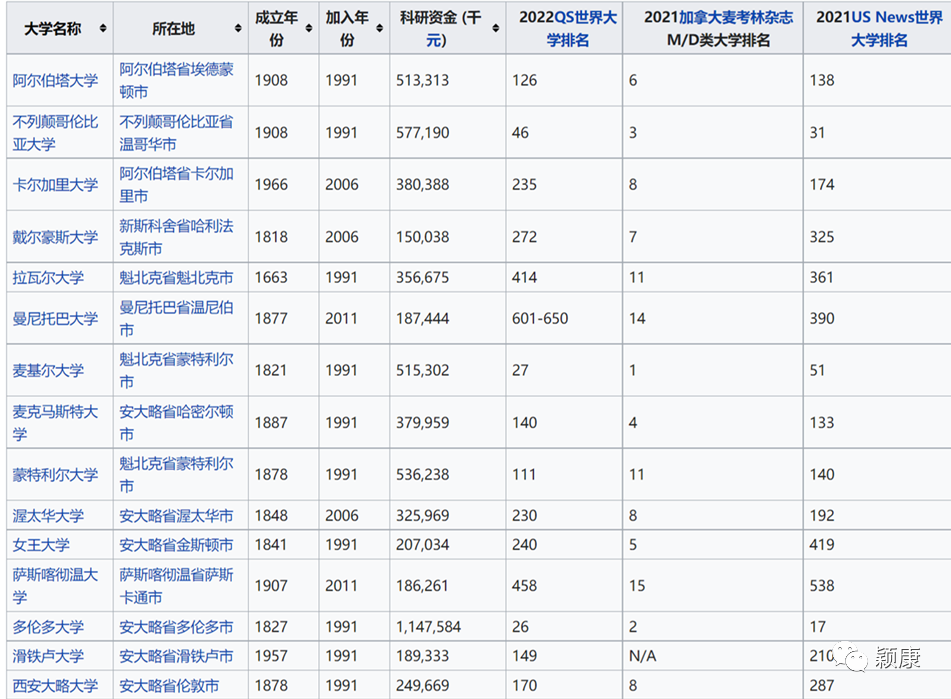Open the 阿尔伯塔大学 university link

click(55, 80)
